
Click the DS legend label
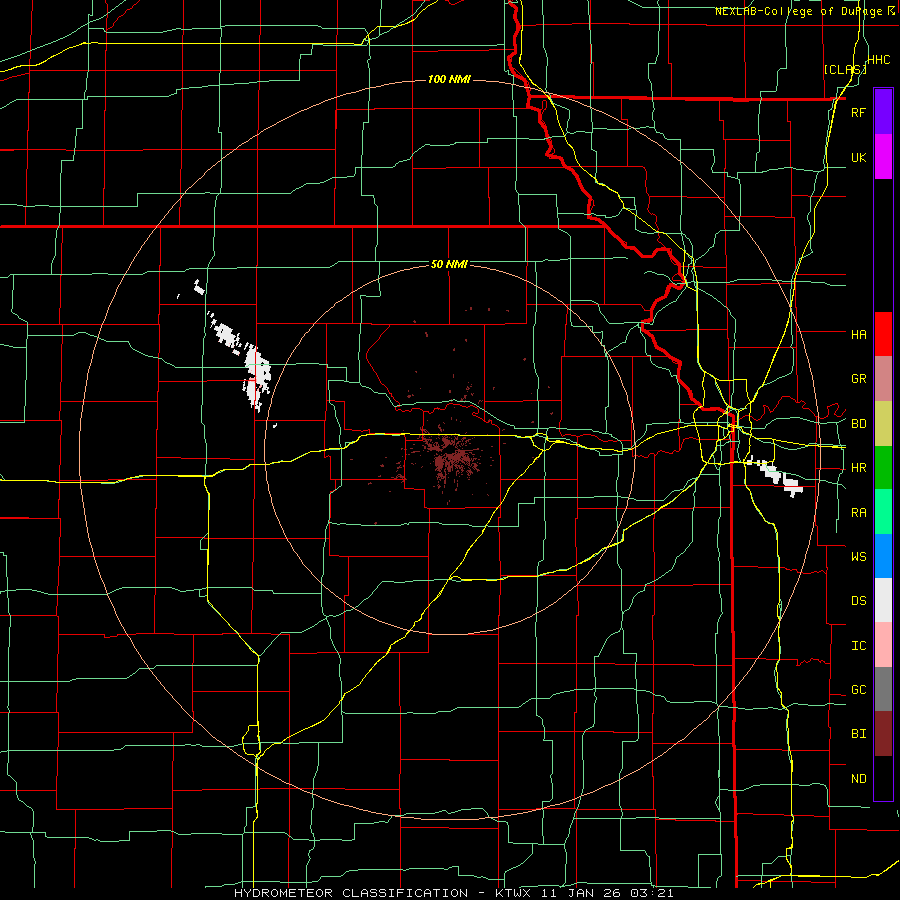click(x=858, y=600)
